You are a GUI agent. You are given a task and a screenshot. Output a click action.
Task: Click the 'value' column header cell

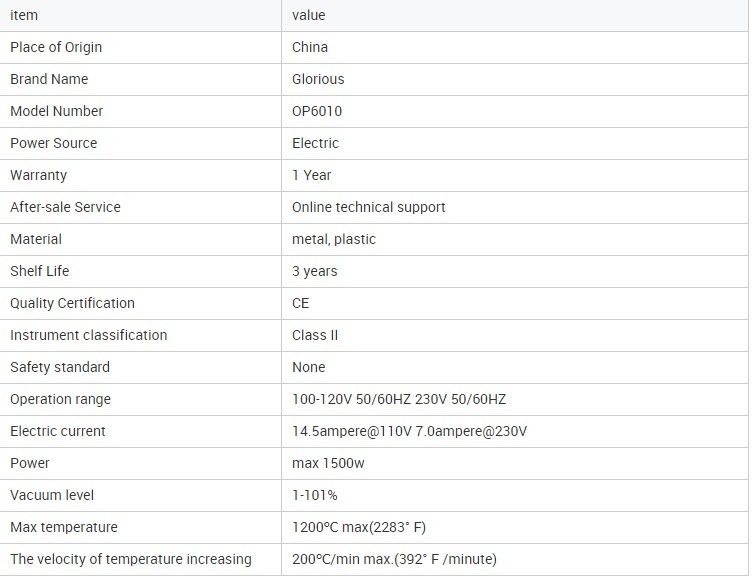click(309, 15)
